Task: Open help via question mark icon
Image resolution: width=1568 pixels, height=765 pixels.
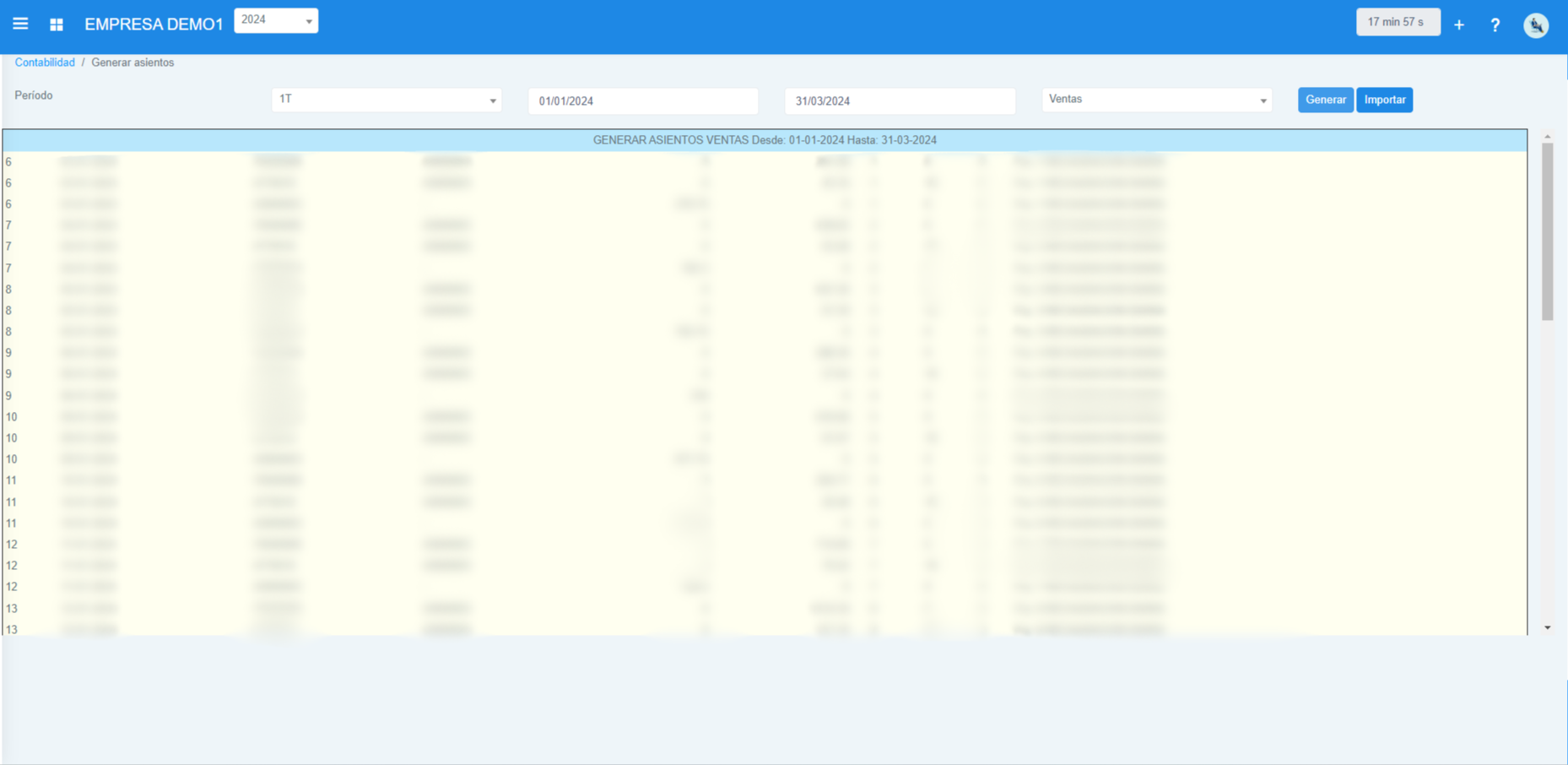Action: [x=1495, y=25]
